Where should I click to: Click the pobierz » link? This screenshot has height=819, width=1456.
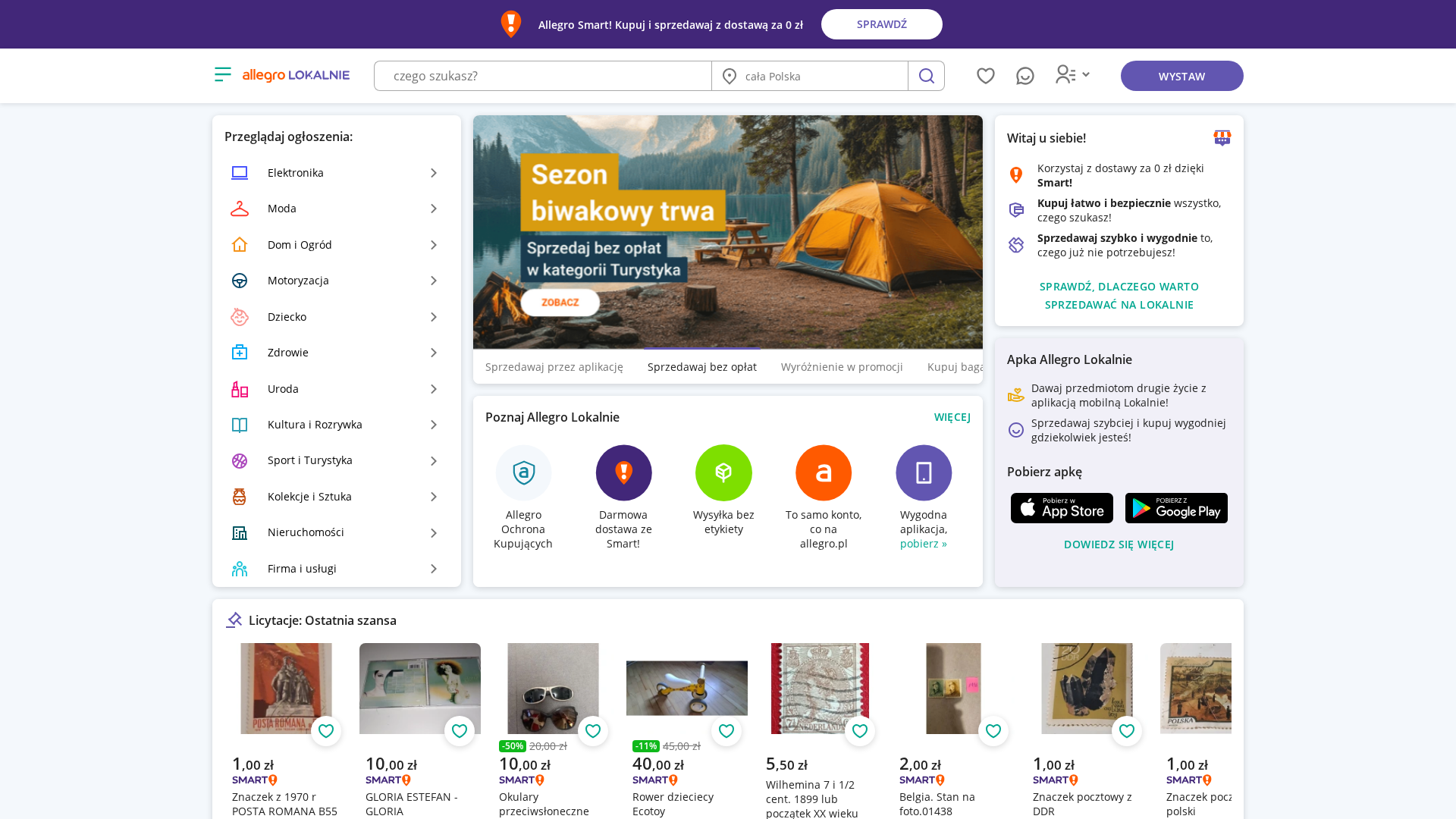pyautogui.click(x=924, y=544)
